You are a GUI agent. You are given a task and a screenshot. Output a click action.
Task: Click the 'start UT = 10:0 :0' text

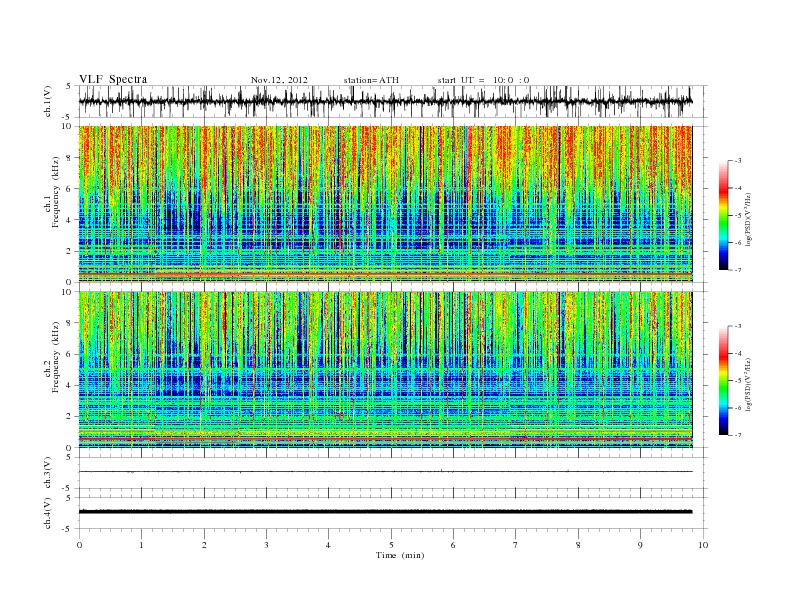pyautogui.click(x=483, y=80)
